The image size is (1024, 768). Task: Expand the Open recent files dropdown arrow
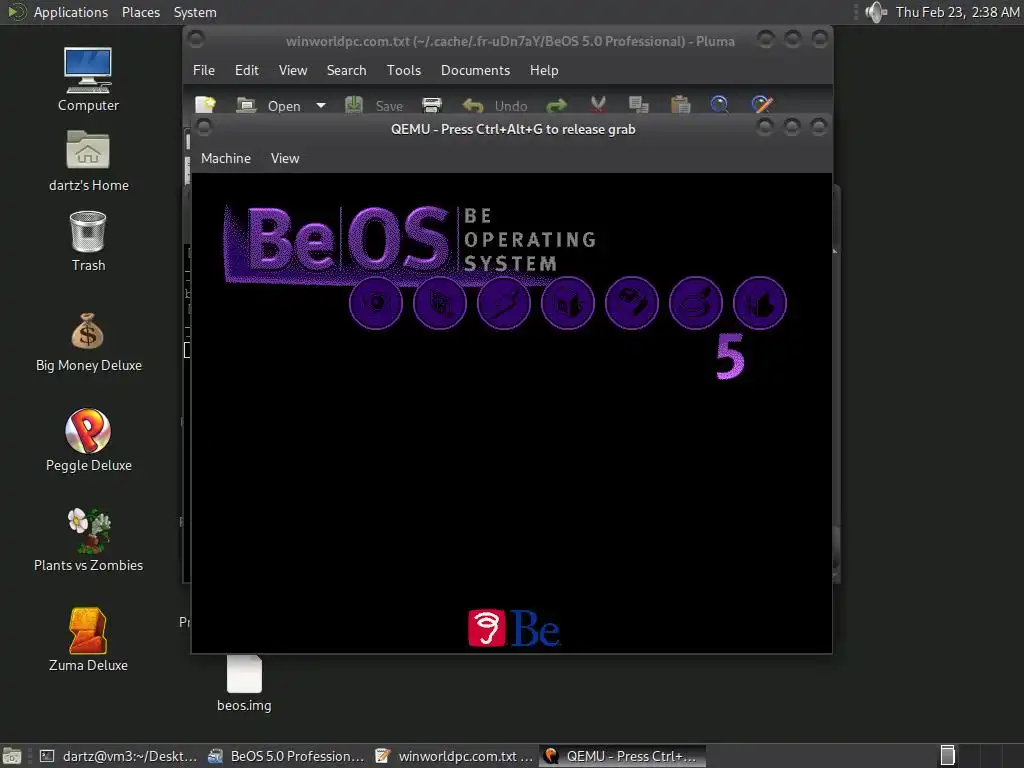pos(321,105)
